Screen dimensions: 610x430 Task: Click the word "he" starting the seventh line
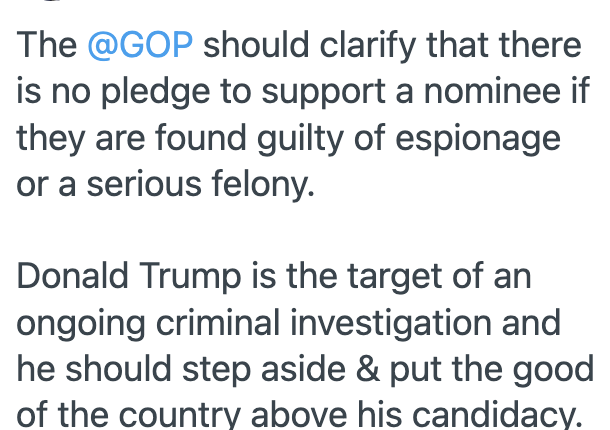tap(35, 367)
